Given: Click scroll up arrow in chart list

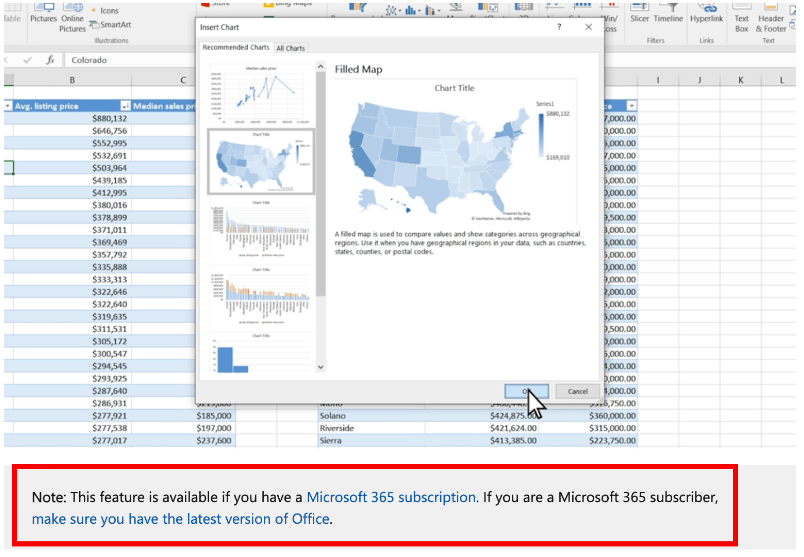Looking at the screenshot, I should tap(321, 67).
